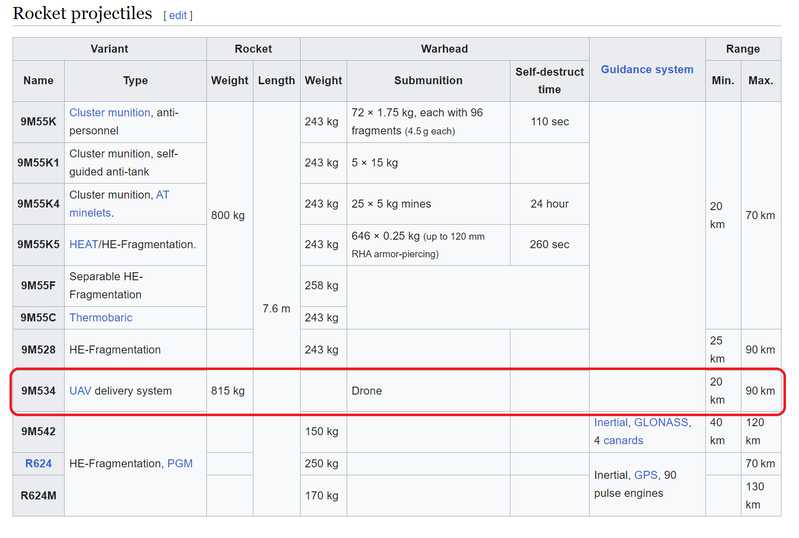Viewport: 799px width, 538px height.
Task: Click the GPS link
Action: tap(645, 475)
